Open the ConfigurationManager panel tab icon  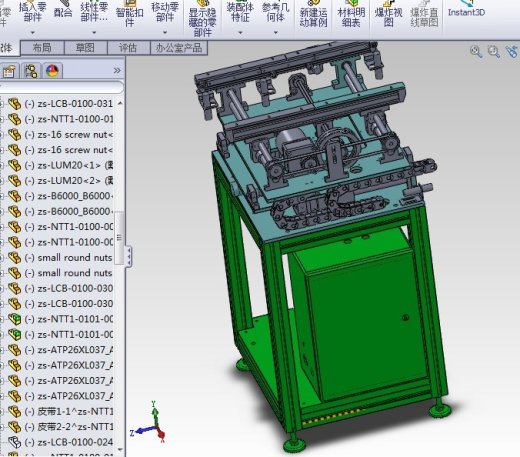pos(31,71)
